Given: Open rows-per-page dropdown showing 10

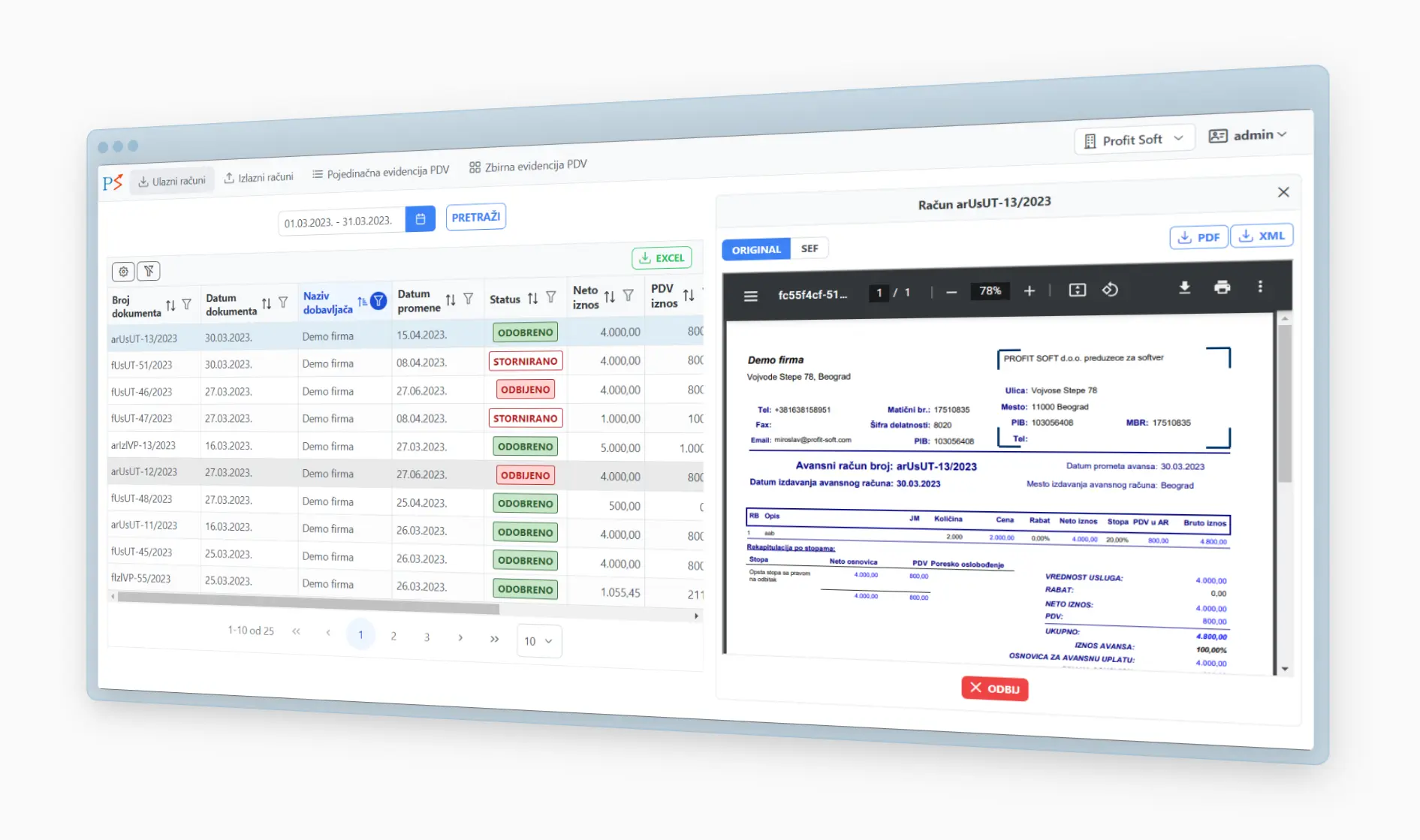Looking at the screenshot, I should click(x=538, y=641).
